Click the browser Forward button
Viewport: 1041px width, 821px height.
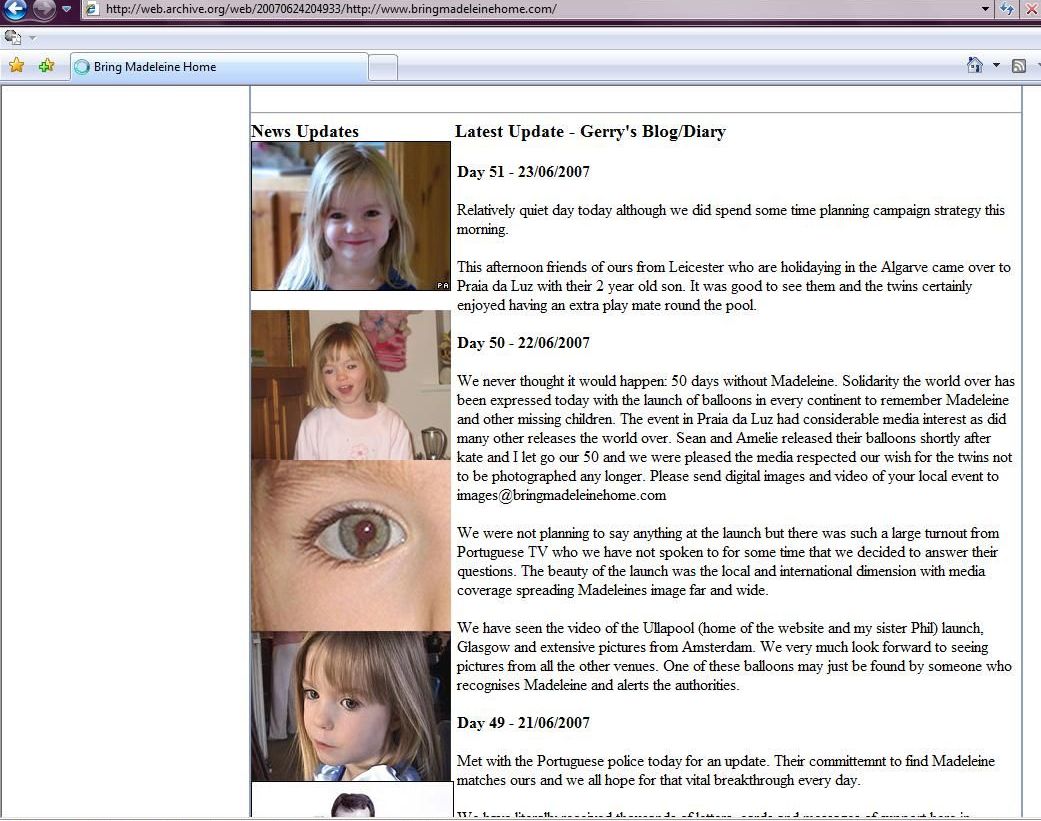(x=43, y=9)
